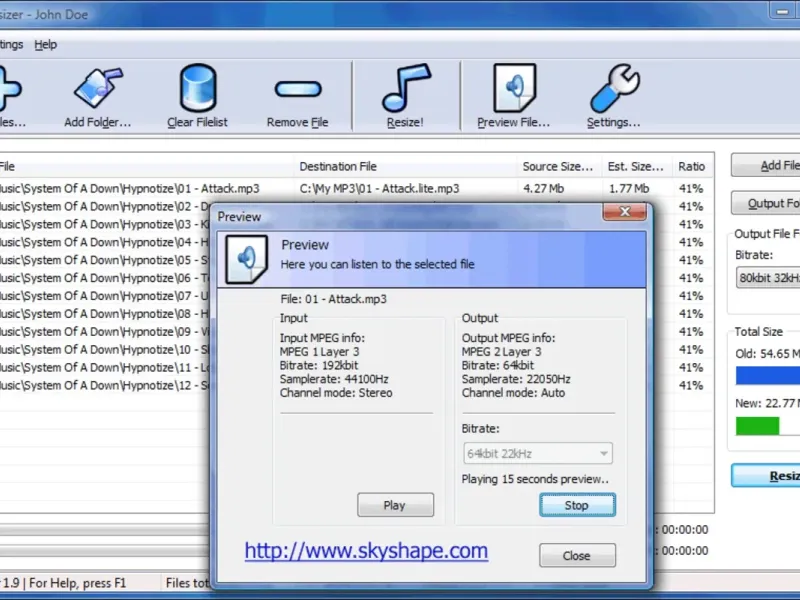Click the speaker icon in Preview header
800x600 pixels.
(246, 259)
